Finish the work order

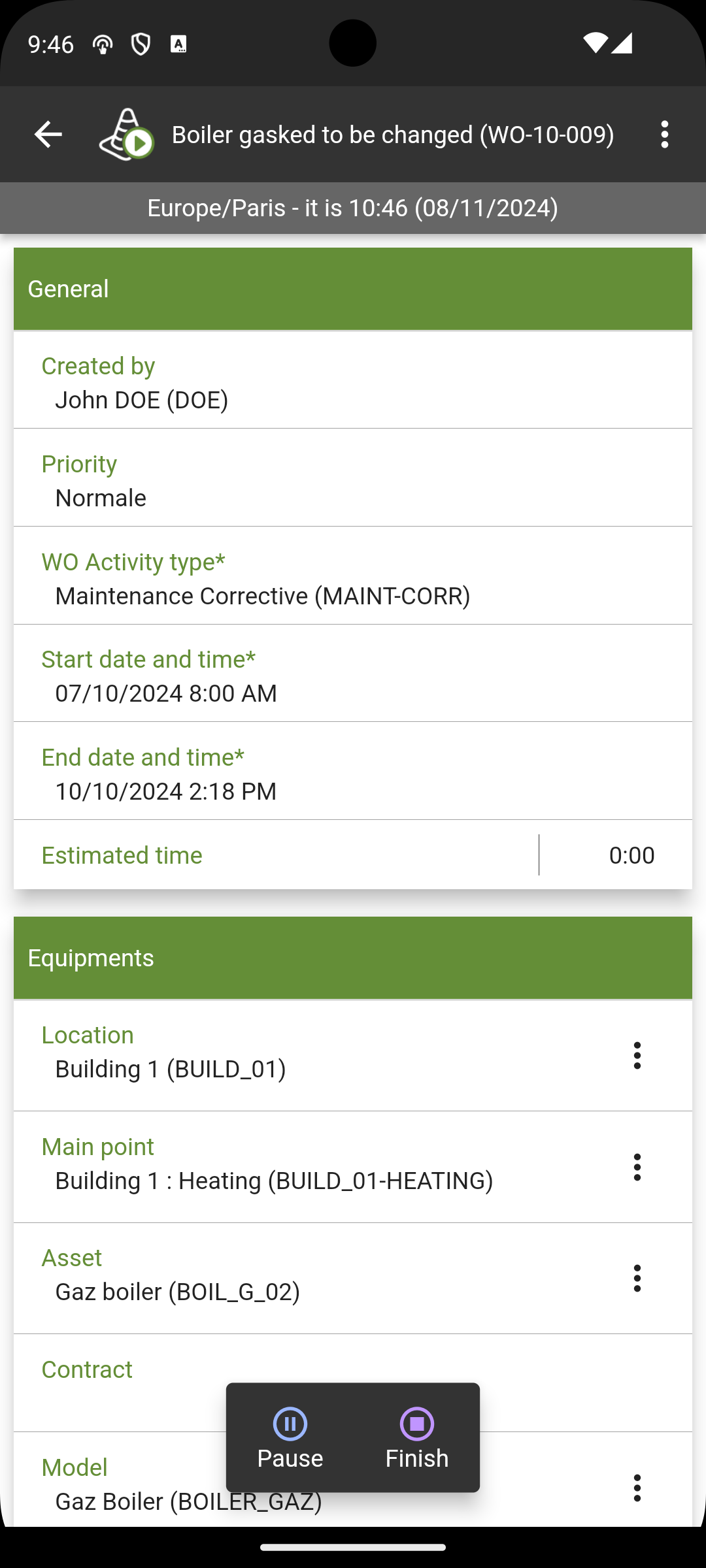[x=417, y=1438]
